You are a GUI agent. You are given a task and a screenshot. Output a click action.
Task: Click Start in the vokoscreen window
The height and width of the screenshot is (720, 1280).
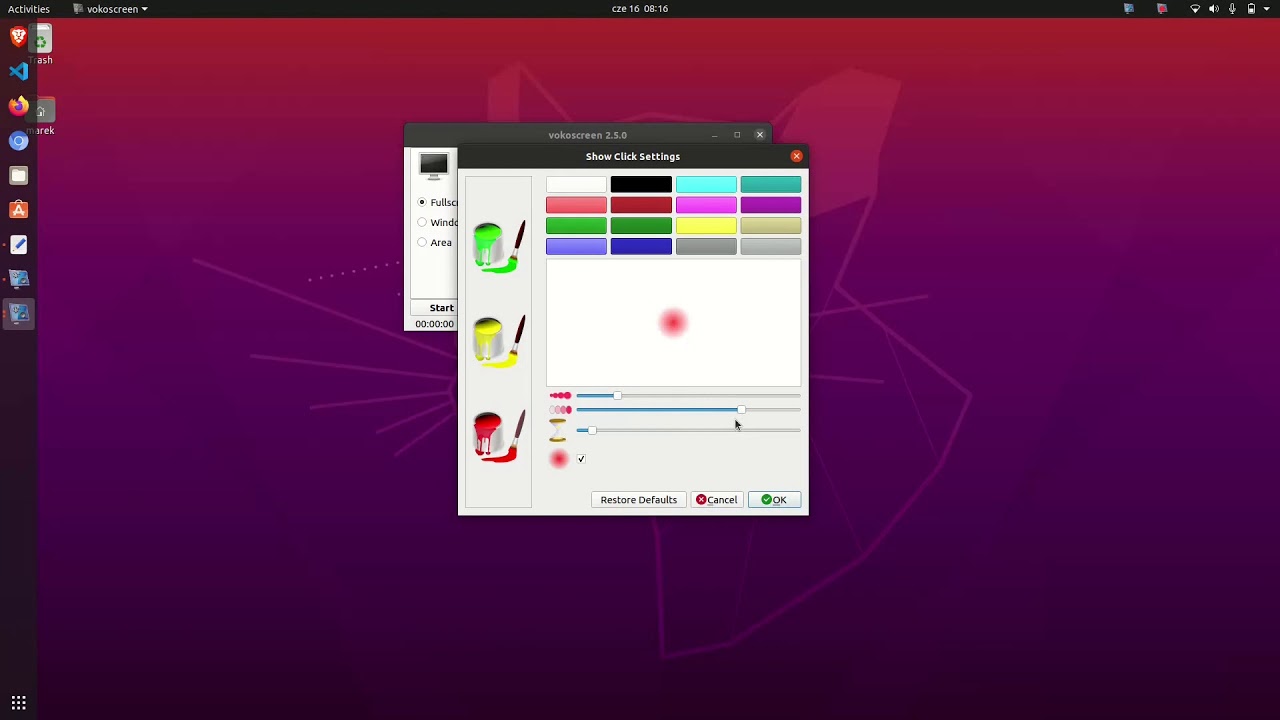click(x=441, y=308)
